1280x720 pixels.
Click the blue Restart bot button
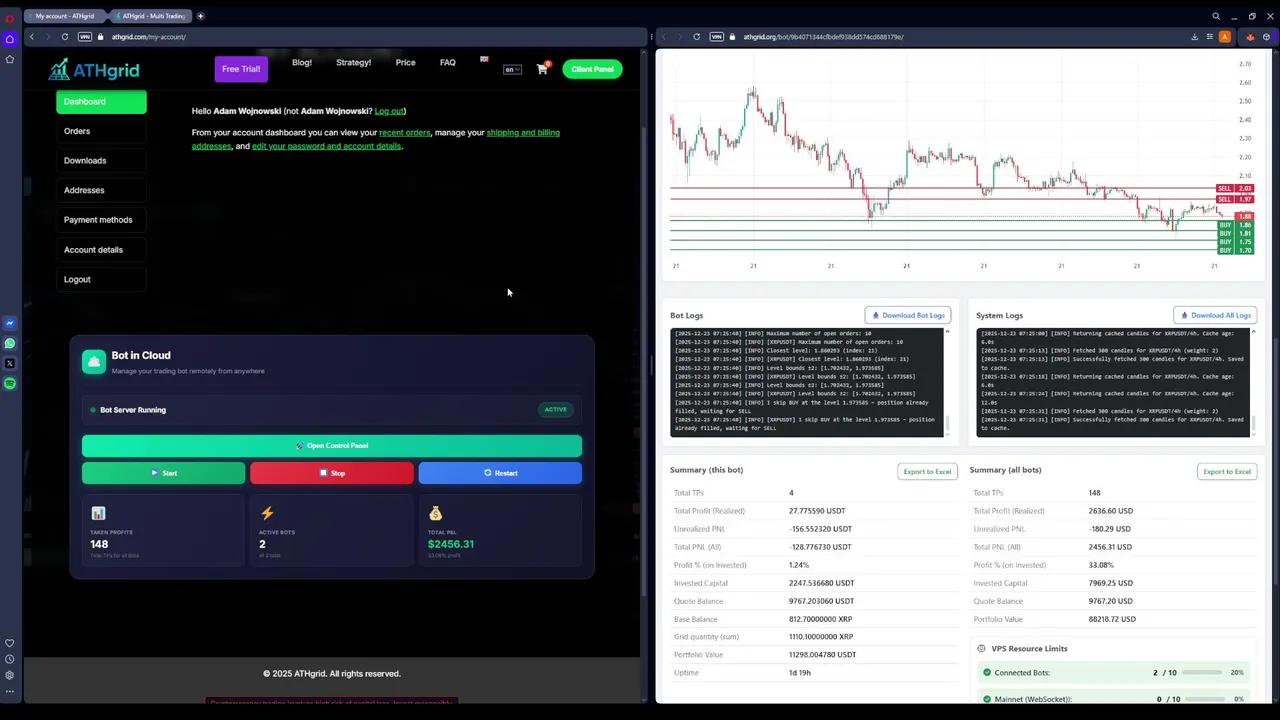(x=500, y=473)
